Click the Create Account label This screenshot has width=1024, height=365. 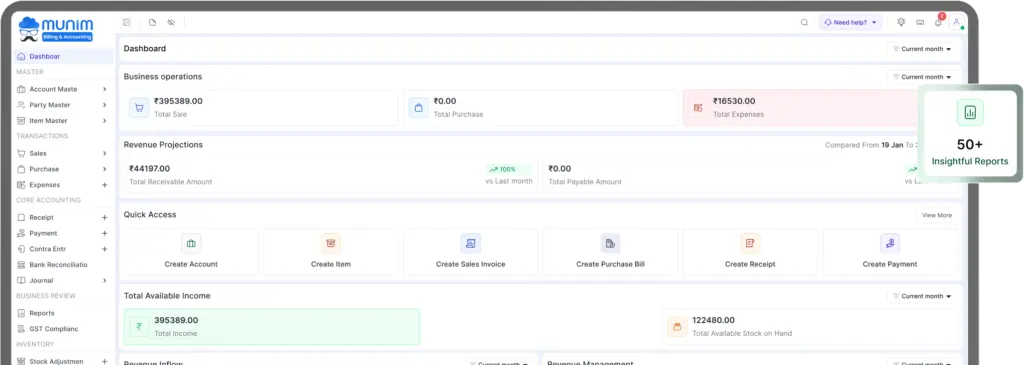click(x=191, y=264)
